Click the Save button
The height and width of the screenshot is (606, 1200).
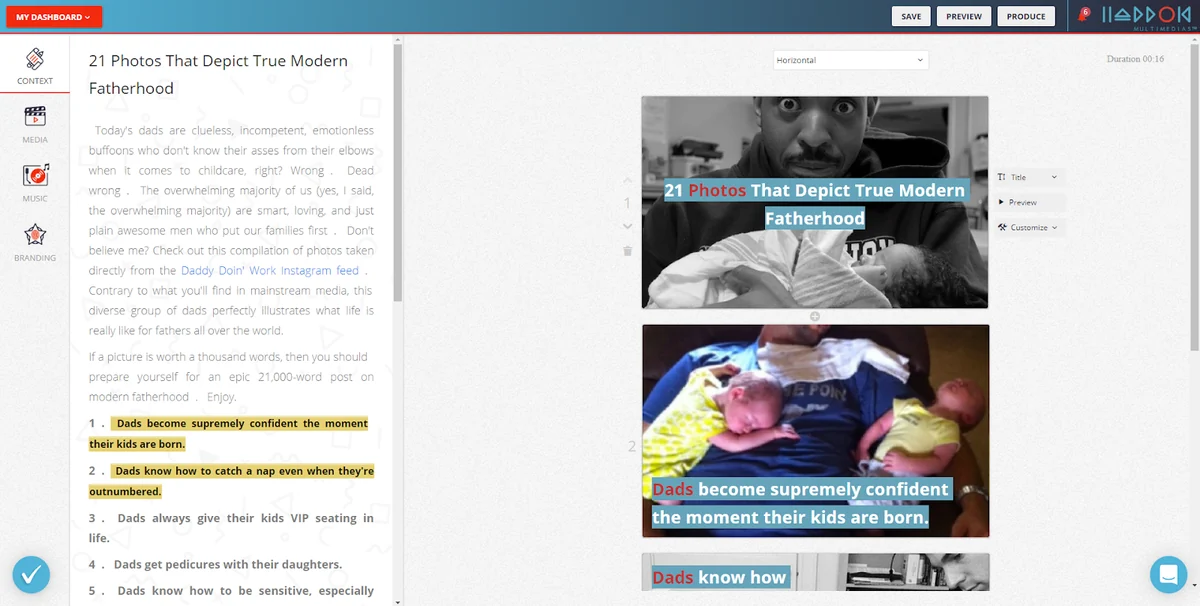click(911, 16)
